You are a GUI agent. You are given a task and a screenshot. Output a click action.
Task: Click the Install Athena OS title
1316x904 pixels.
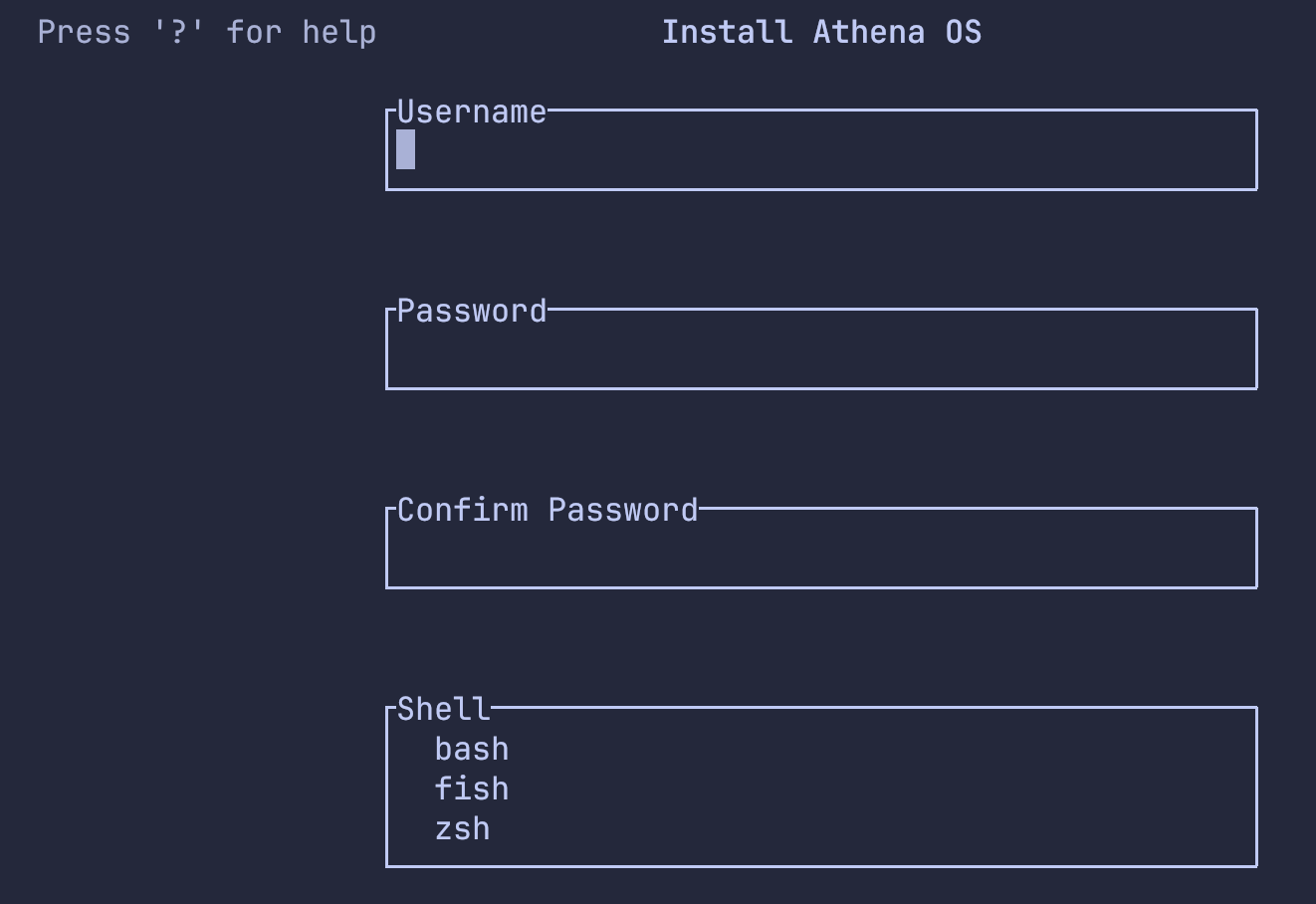(821, 33)
